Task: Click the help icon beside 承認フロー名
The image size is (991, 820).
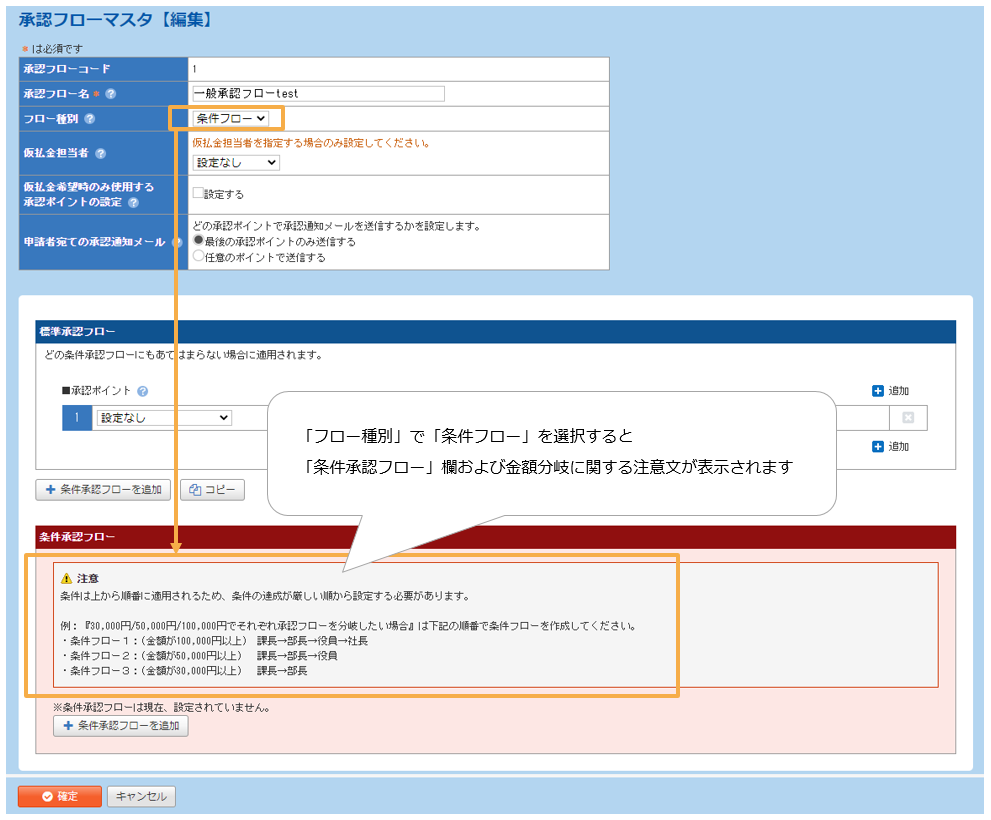Action: click(x=111, y=94)
